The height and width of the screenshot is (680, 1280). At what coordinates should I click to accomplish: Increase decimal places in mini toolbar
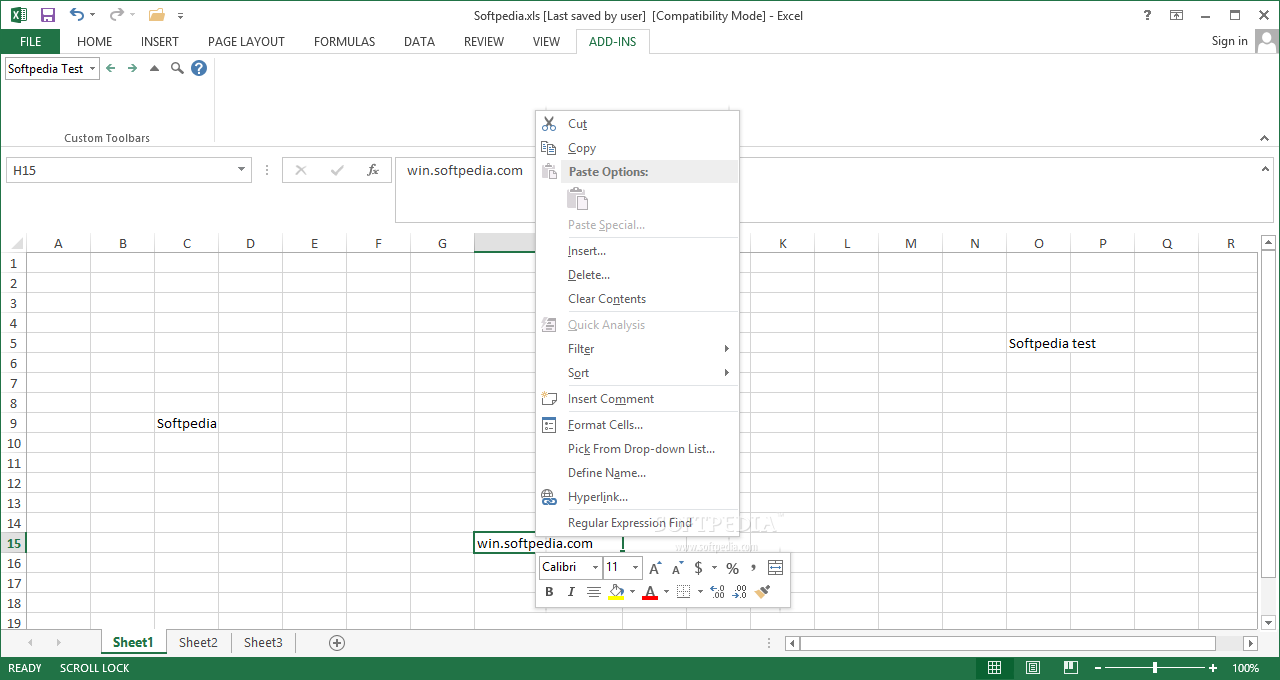[x=717, y=592]
